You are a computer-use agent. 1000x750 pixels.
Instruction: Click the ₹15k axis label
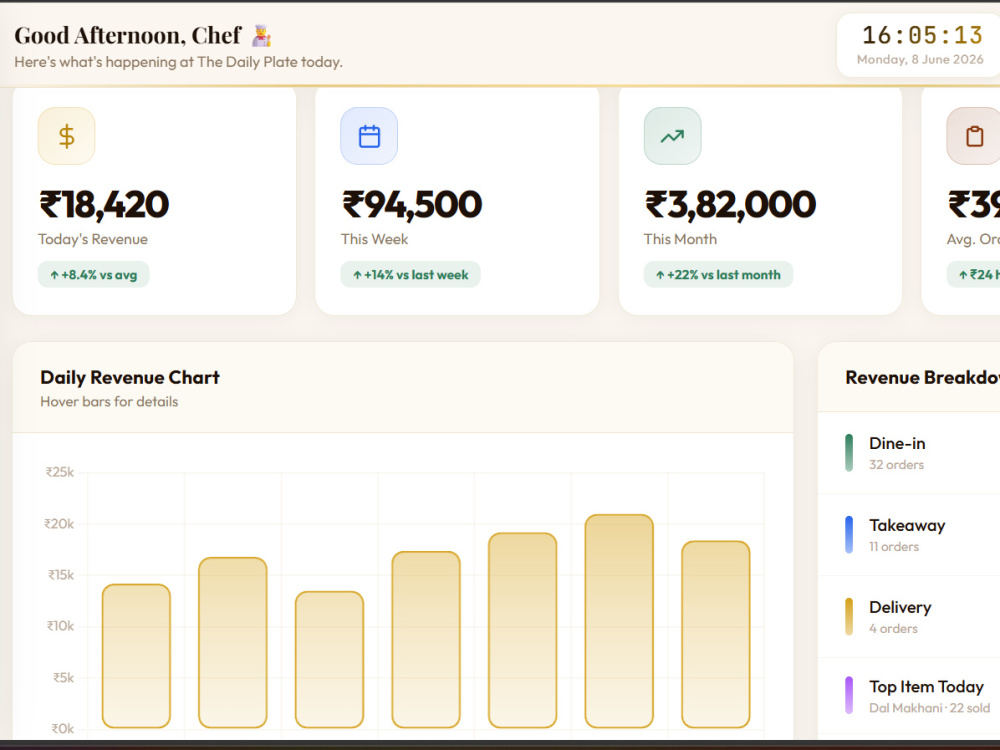(61, 575)
